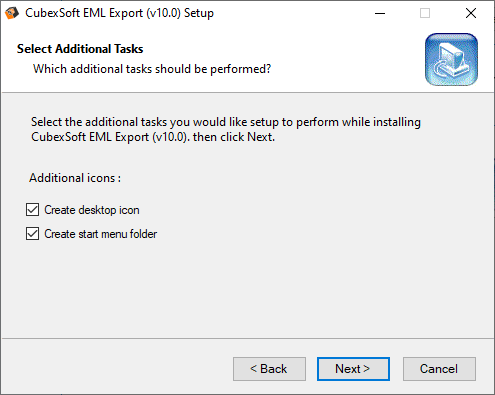
Task: Go back with the < Back button
Action: point(269,369)
